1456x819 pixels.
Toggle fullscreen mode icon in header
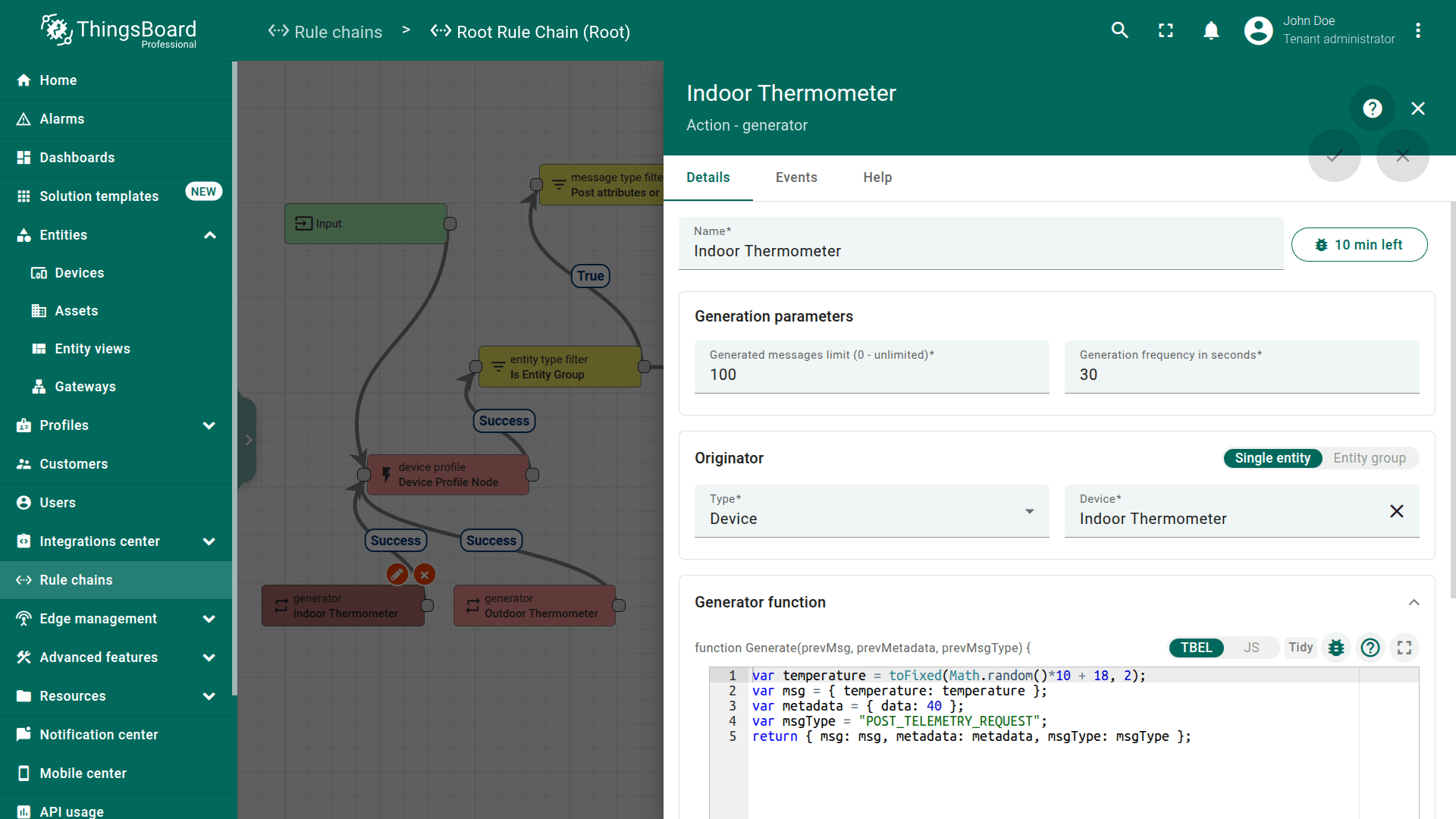1166,30
